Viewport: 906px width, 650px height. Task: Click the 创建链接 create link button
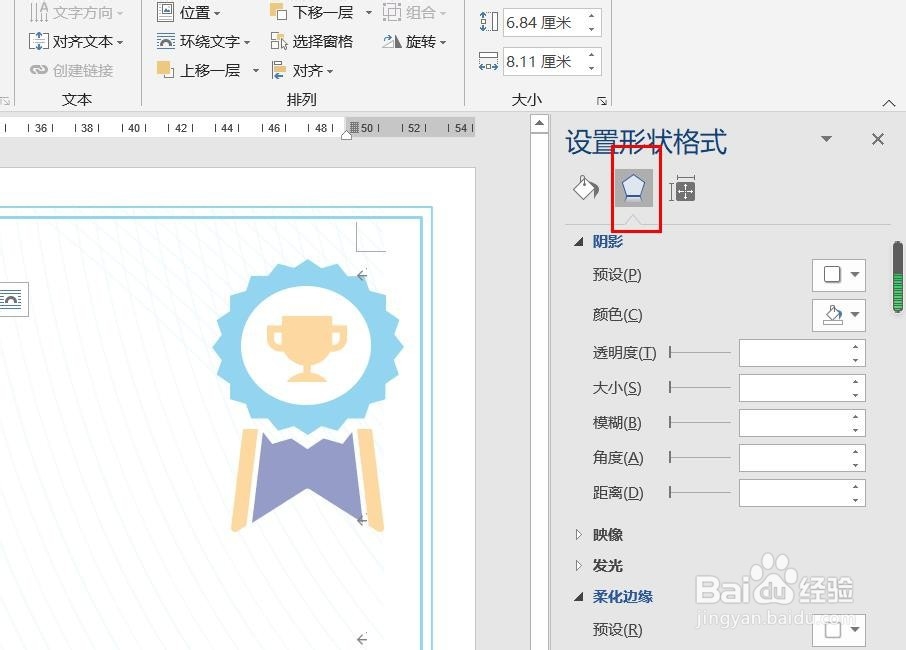tap(79, 70)
